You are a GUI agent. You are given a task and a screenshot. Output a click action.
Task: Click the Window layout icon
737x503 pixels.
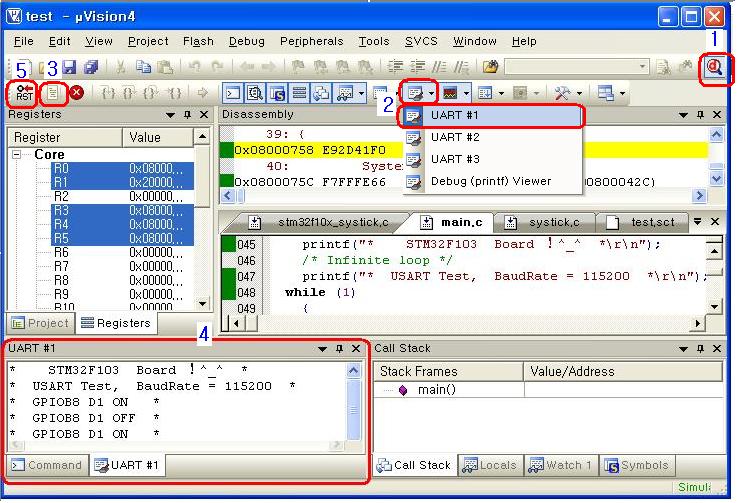[606, 93]
